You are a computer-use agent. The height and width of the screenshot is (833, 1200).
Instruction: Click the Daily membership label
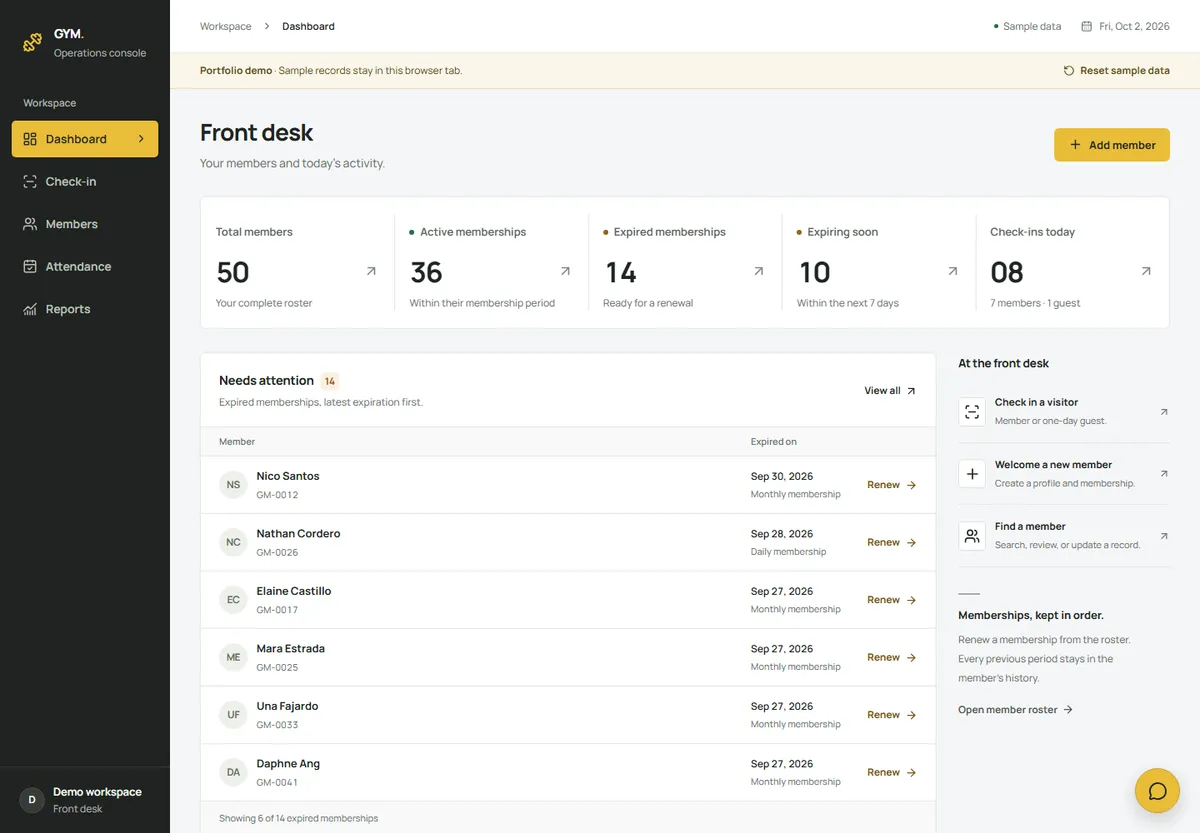tap(788, 552)
